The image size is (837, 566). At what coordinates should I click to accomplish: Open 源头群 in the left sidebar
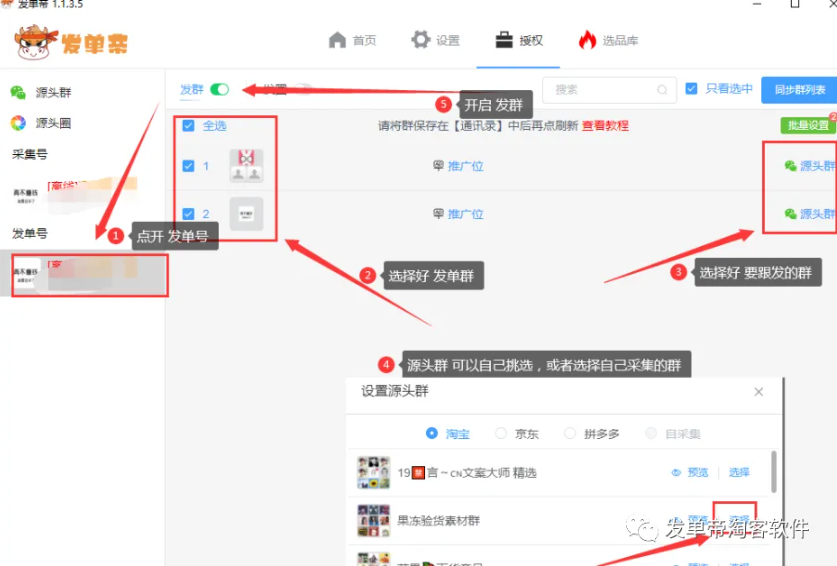coord(42,92)
